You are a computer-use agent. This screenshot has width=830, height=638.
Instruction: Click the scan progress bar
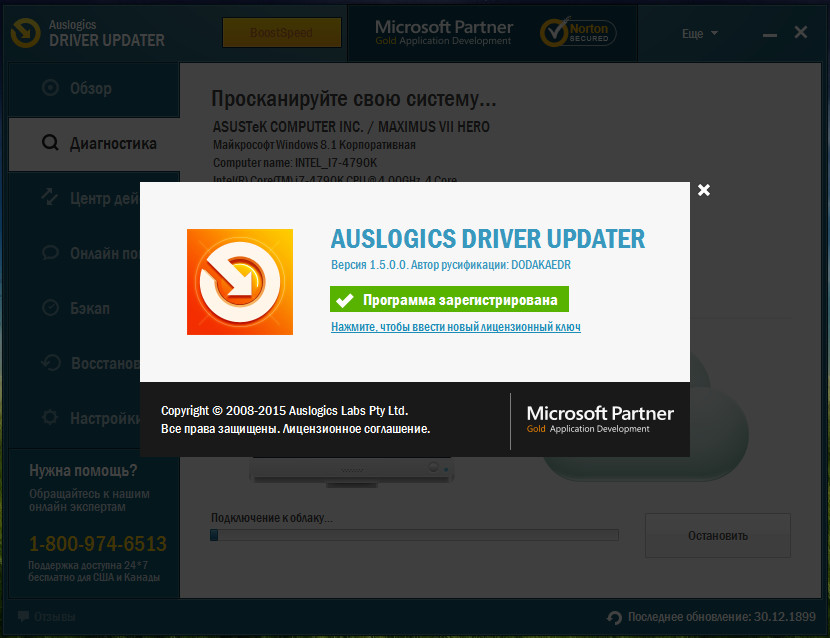(414, 535)
